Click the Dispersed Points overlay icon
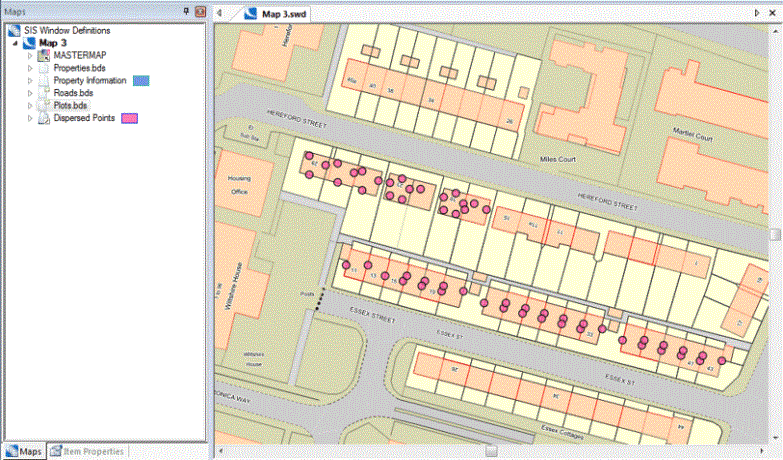 tap(44, 118)
